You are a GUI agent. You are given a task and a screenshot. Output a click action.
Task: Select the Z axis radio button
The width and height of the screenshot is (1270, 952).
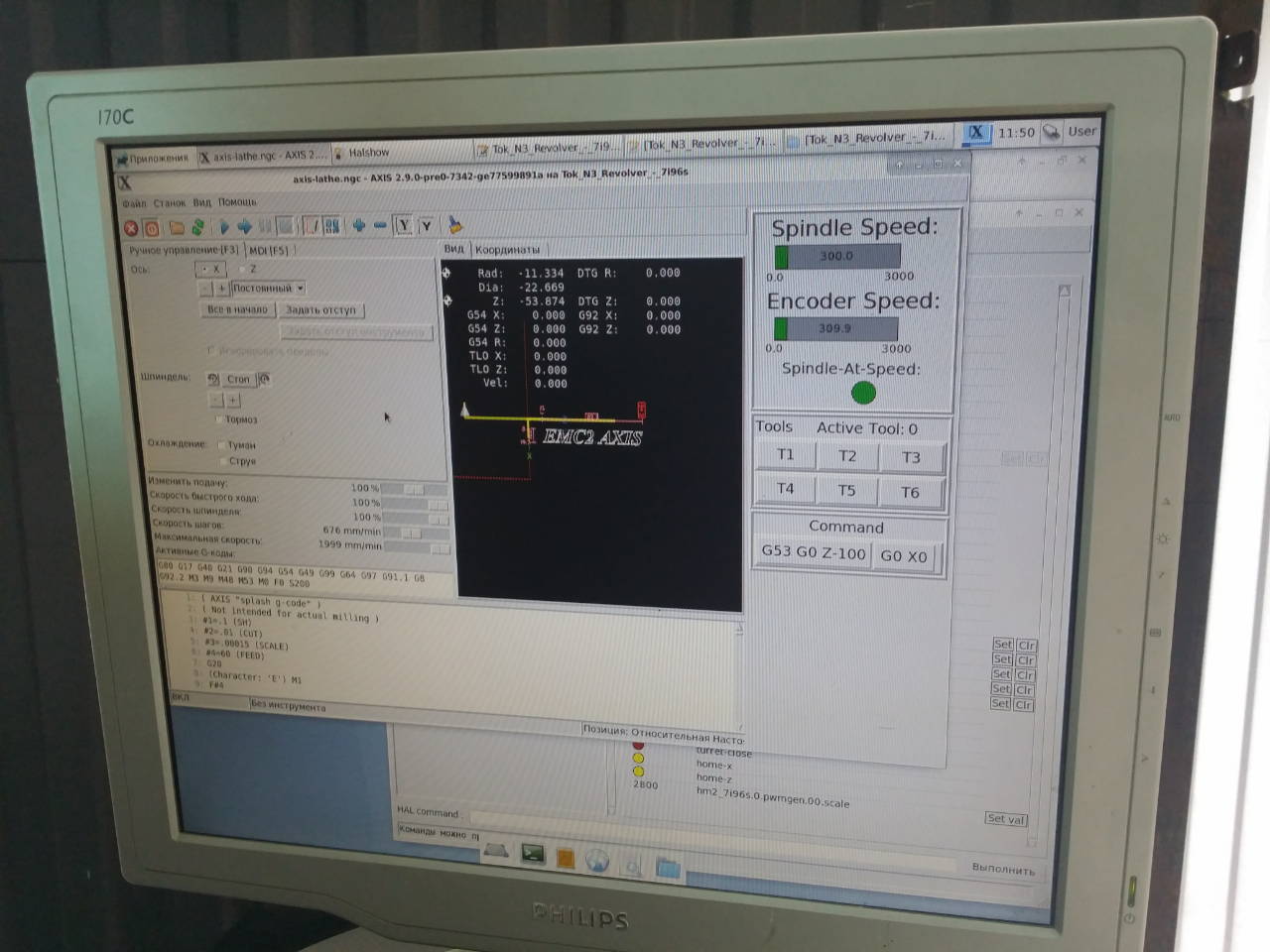[248, 269]
